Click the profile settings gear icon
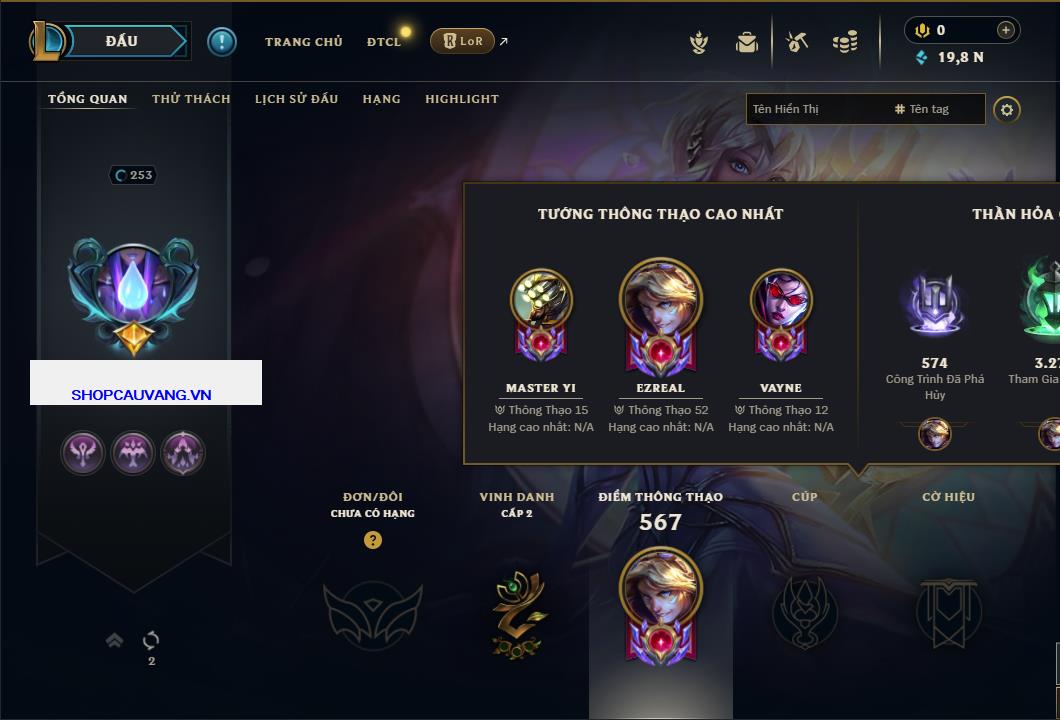This screenshot has width=1060, height=720. (1007, 110)
